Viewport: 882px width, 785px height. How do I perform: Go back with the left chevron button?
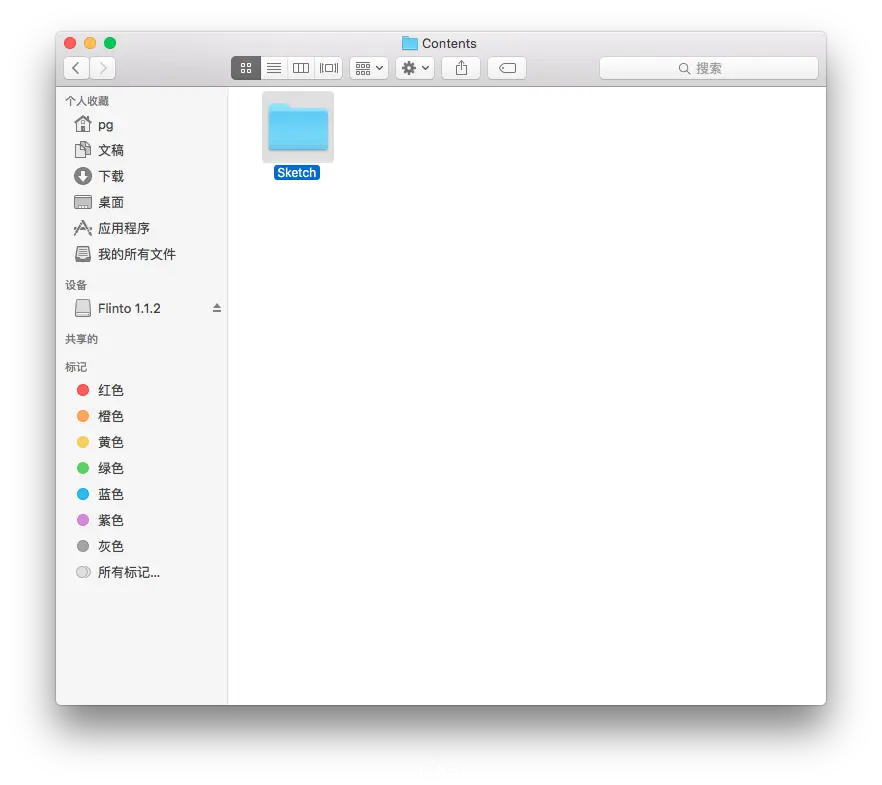tap(76, 68)
